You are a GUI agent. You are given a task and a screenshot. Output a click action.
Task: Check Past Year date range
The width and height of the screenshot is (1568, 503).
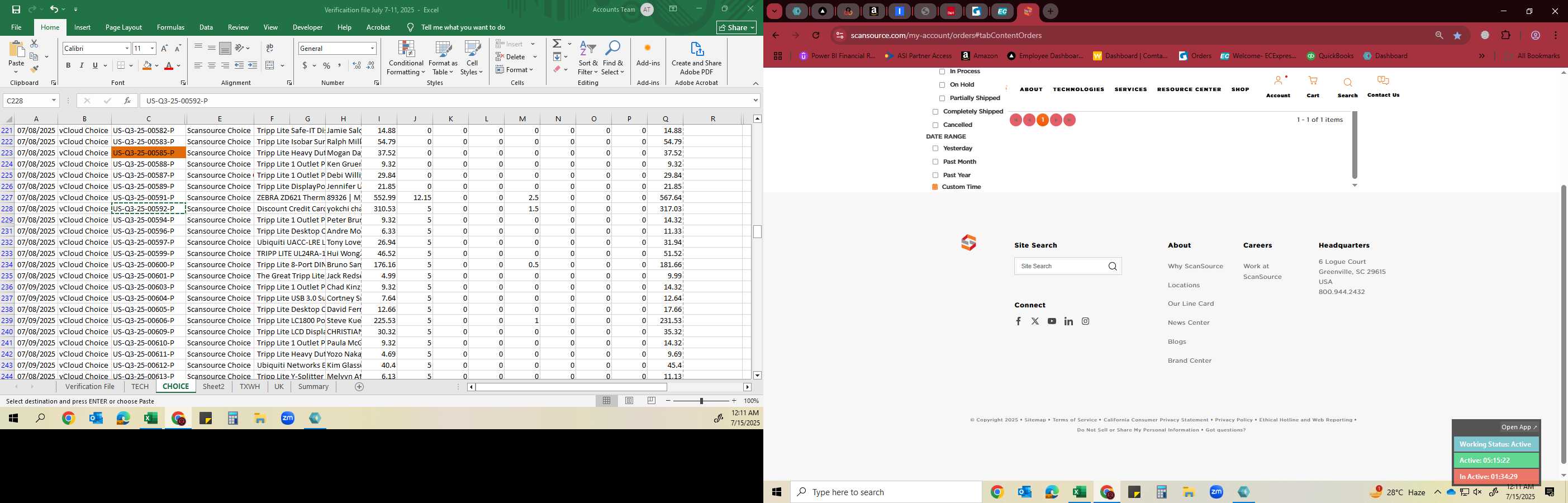[935, 175]
